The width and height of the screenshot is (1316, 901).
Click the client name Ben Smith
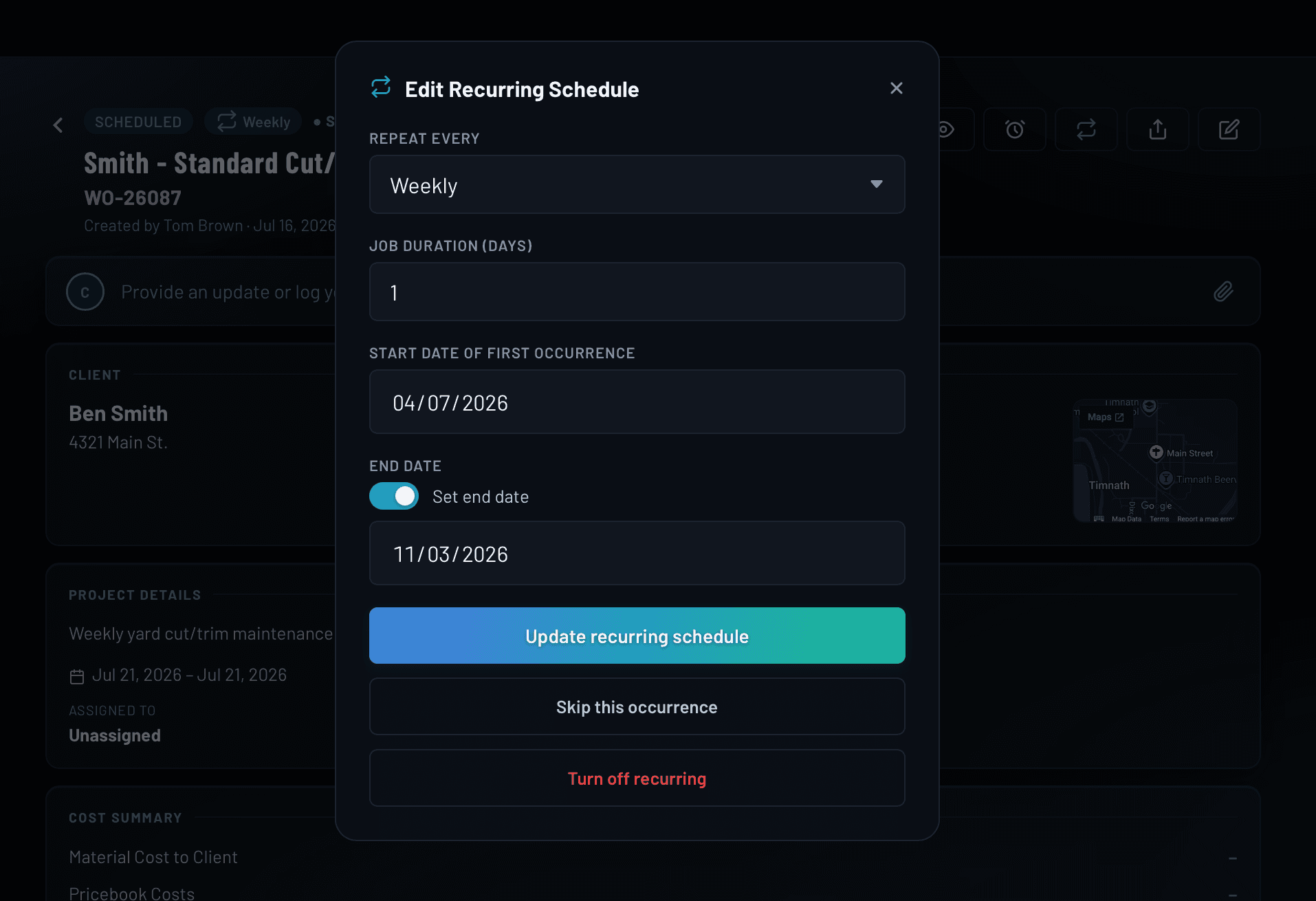118,413
